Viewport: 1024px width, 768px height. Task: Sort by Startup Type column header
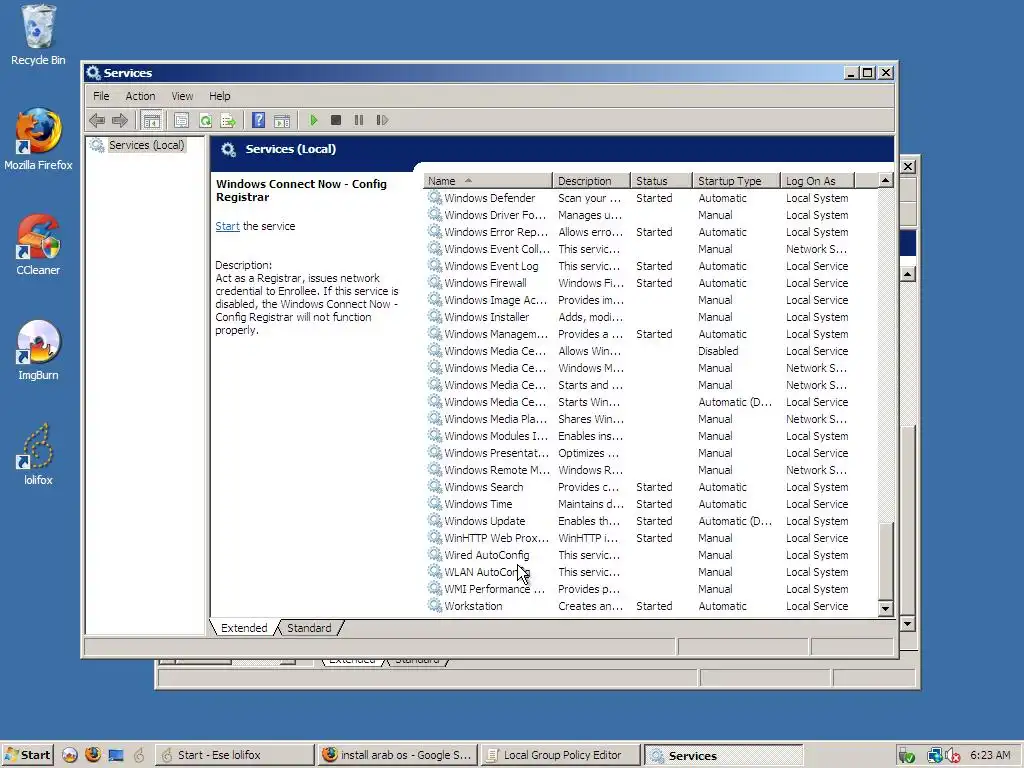point(736,181)
